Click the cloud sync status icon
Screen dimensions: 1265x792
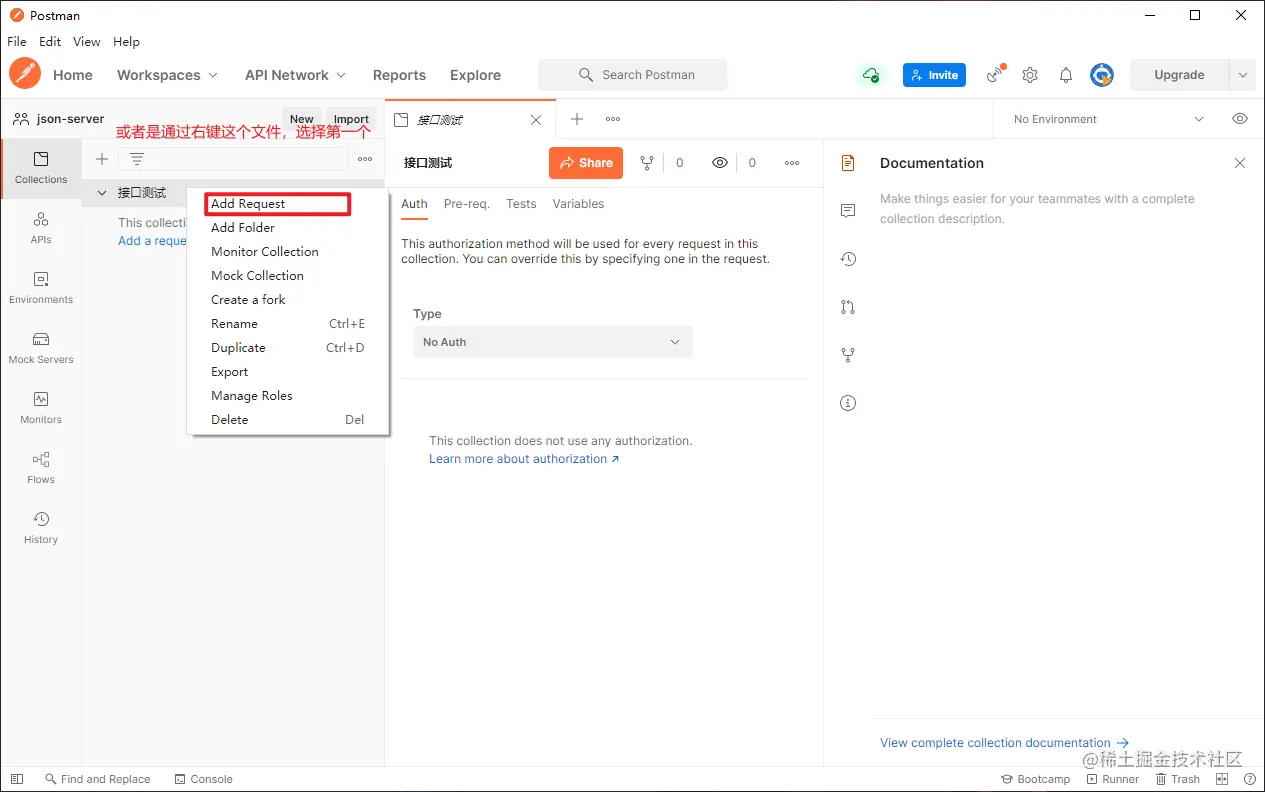pos(872,75)
